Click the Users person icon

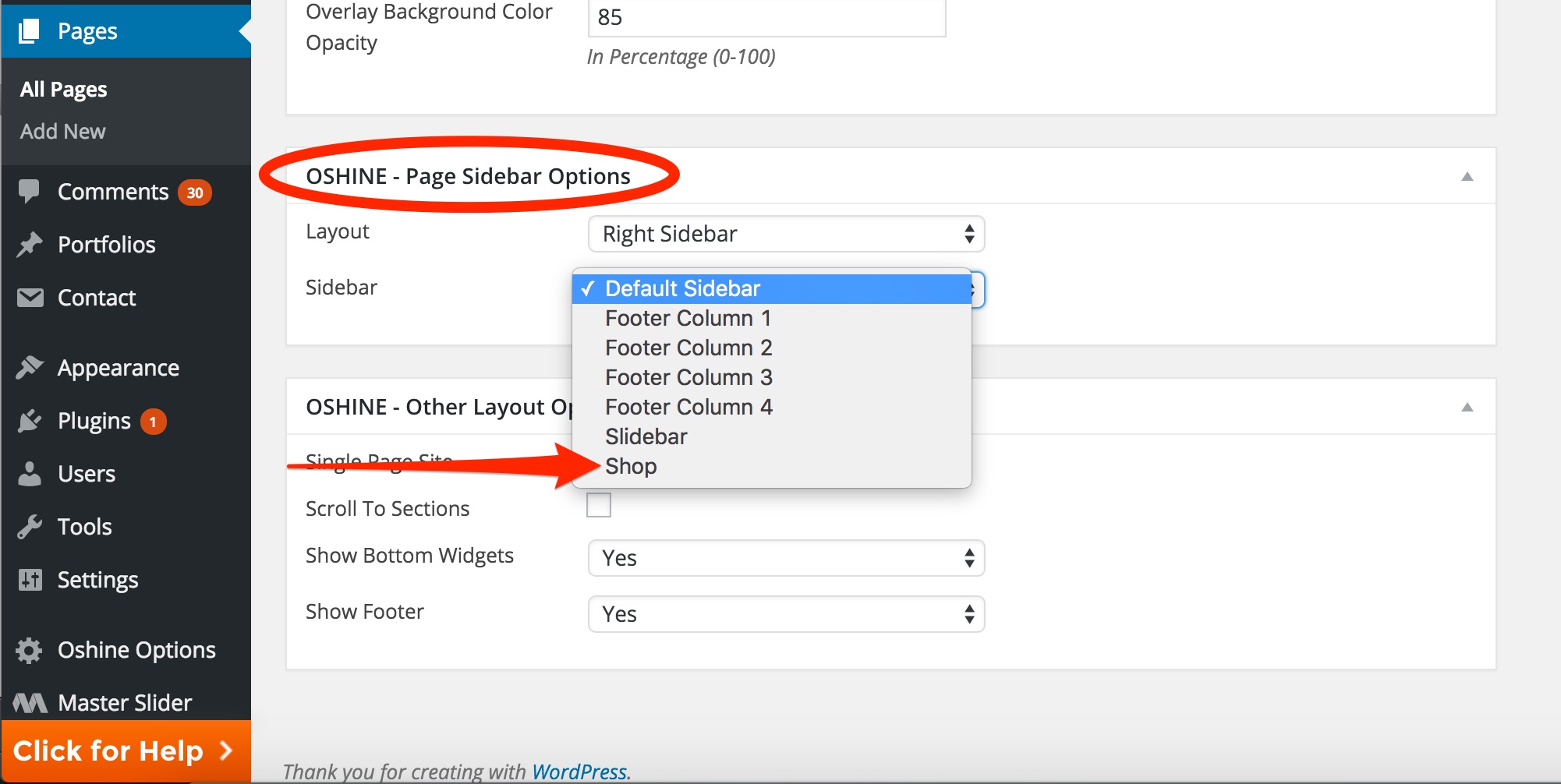(30, 473)
